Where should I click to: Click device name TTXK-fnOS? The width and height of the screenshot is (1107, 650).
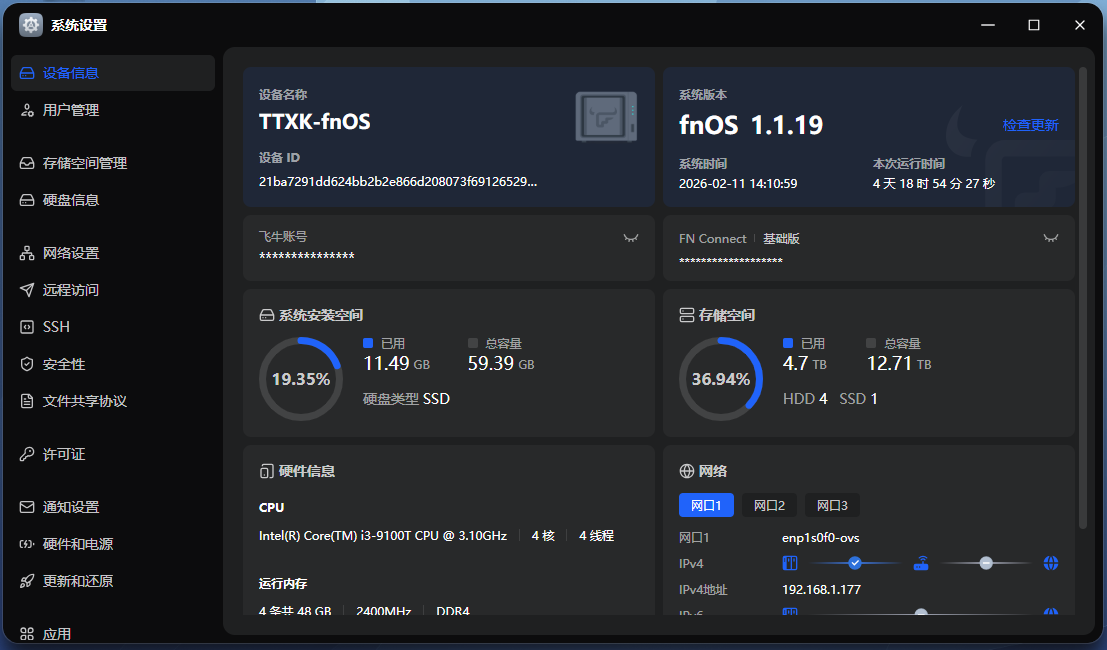coord(315,121)
